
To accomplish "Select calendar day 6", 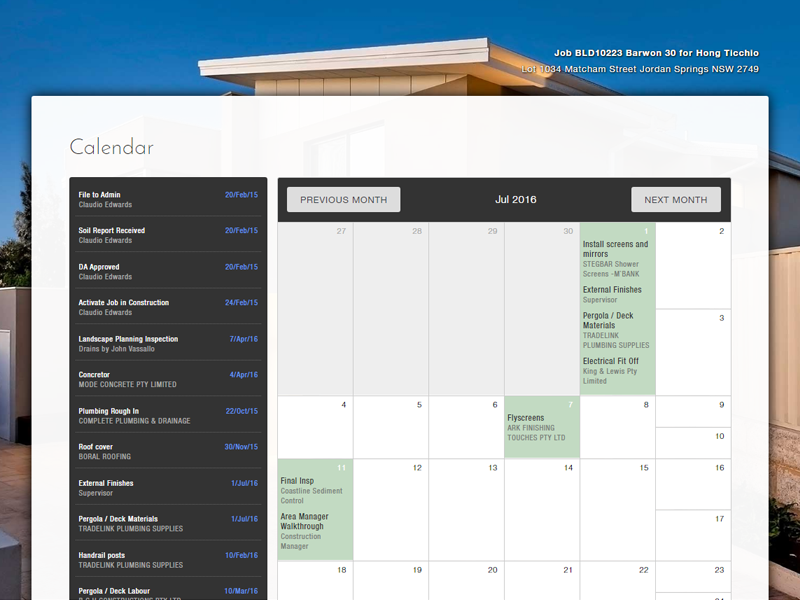I will [x=466, y=427].
